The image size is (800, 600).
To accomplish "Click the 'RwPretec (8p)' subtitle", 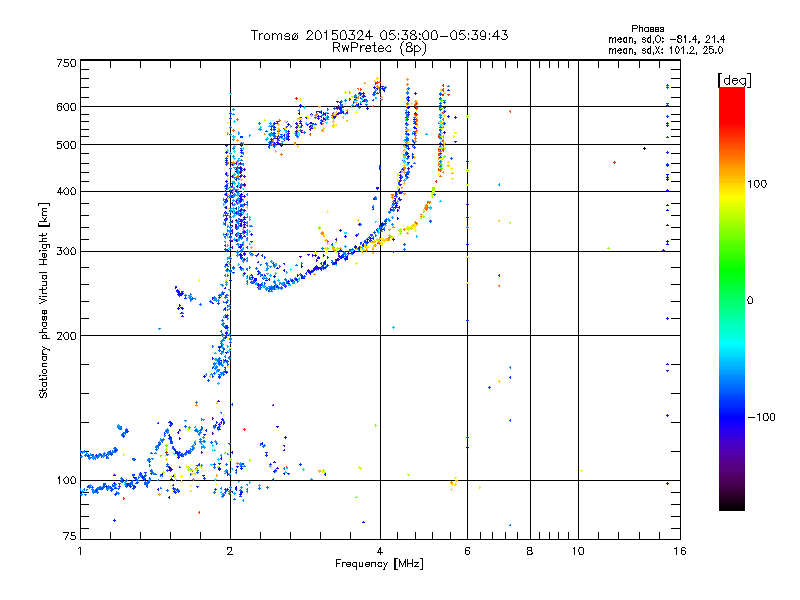I will (x=379, y=48).
